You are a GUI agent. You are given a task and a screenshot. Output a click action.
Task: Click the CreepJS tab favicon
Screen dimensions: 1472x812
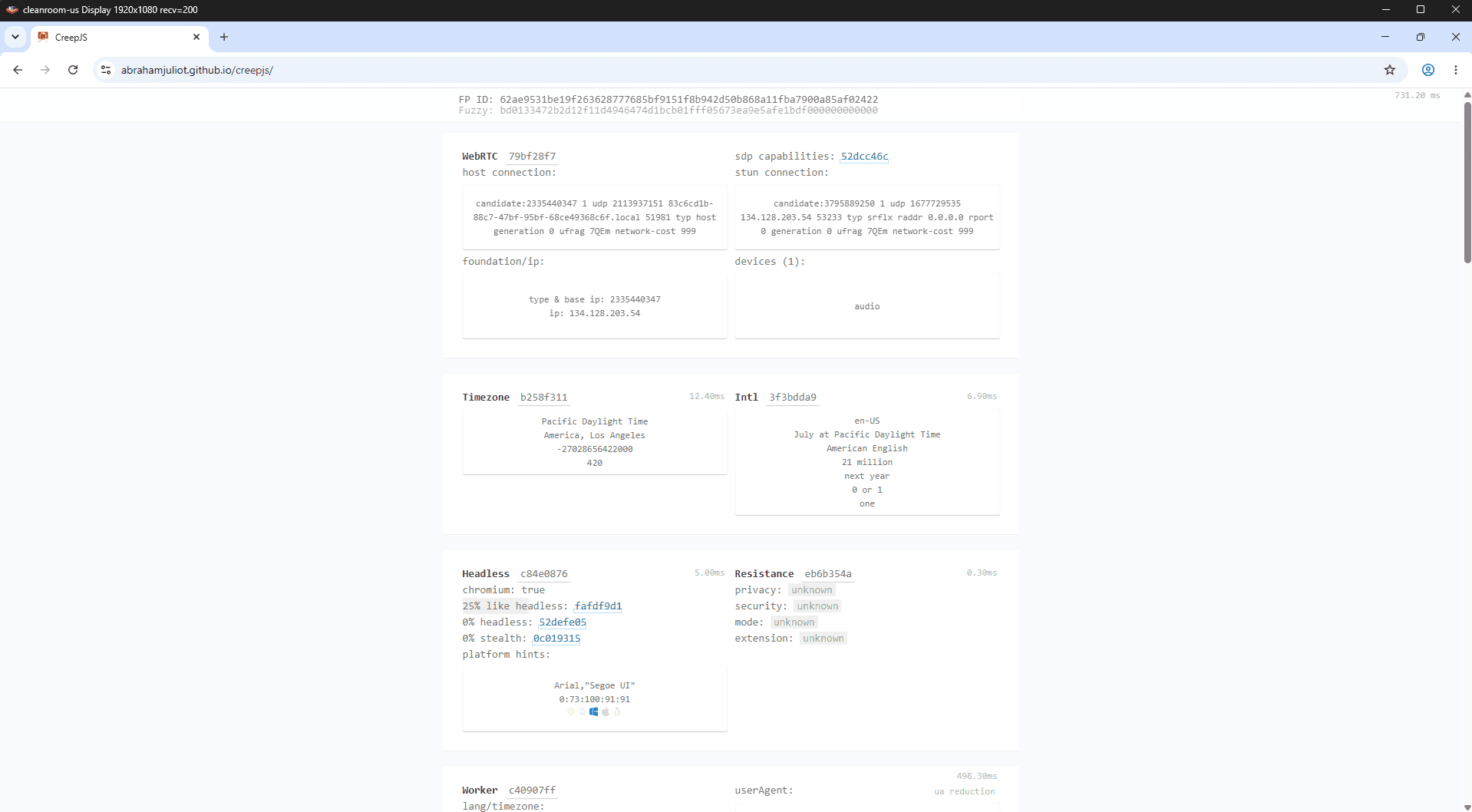43,37
